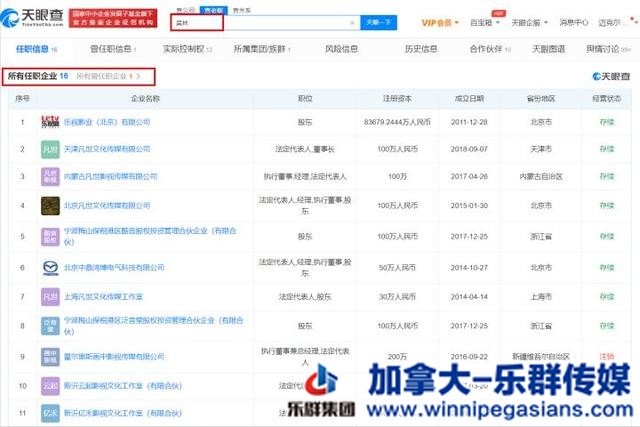
Task: Click the 内蒙古自治区 region cell
Action: point(541,176)
